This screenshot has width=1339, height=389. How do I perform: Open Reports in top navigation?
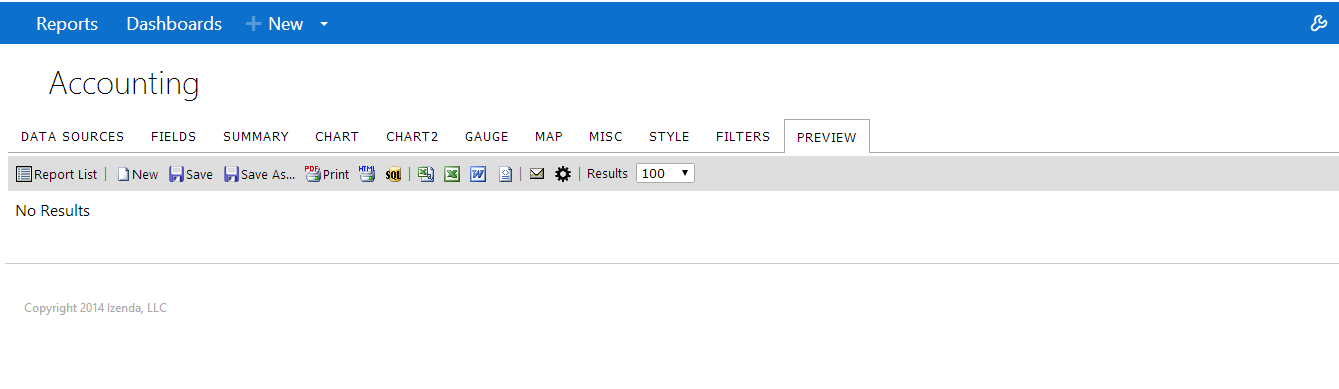click(67, 24)
